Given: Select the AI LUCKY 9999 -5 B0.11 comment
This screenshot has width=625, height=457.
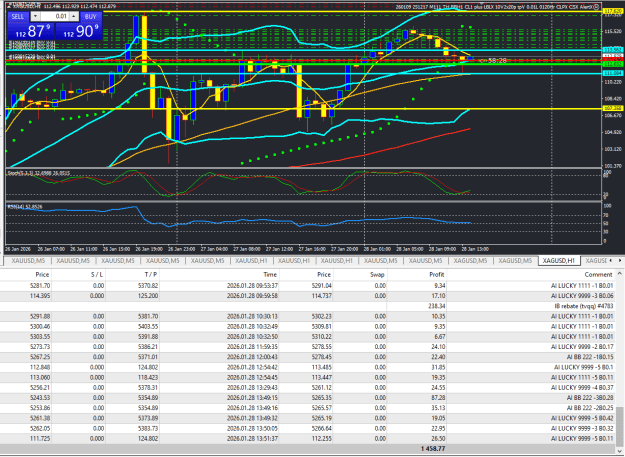Looking at the screenshot, I should pyautogui.click(x=582, y=438).
